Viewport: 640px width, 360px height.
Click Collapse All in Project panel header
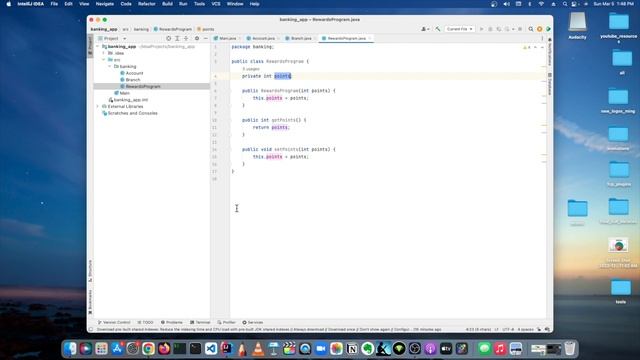186,38
